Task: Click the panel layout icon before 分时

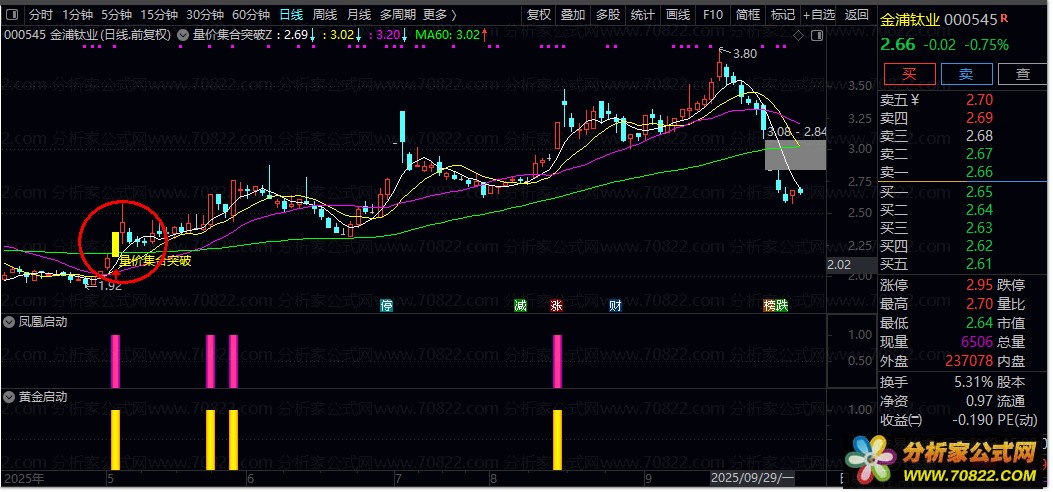Action: (11, 15)
